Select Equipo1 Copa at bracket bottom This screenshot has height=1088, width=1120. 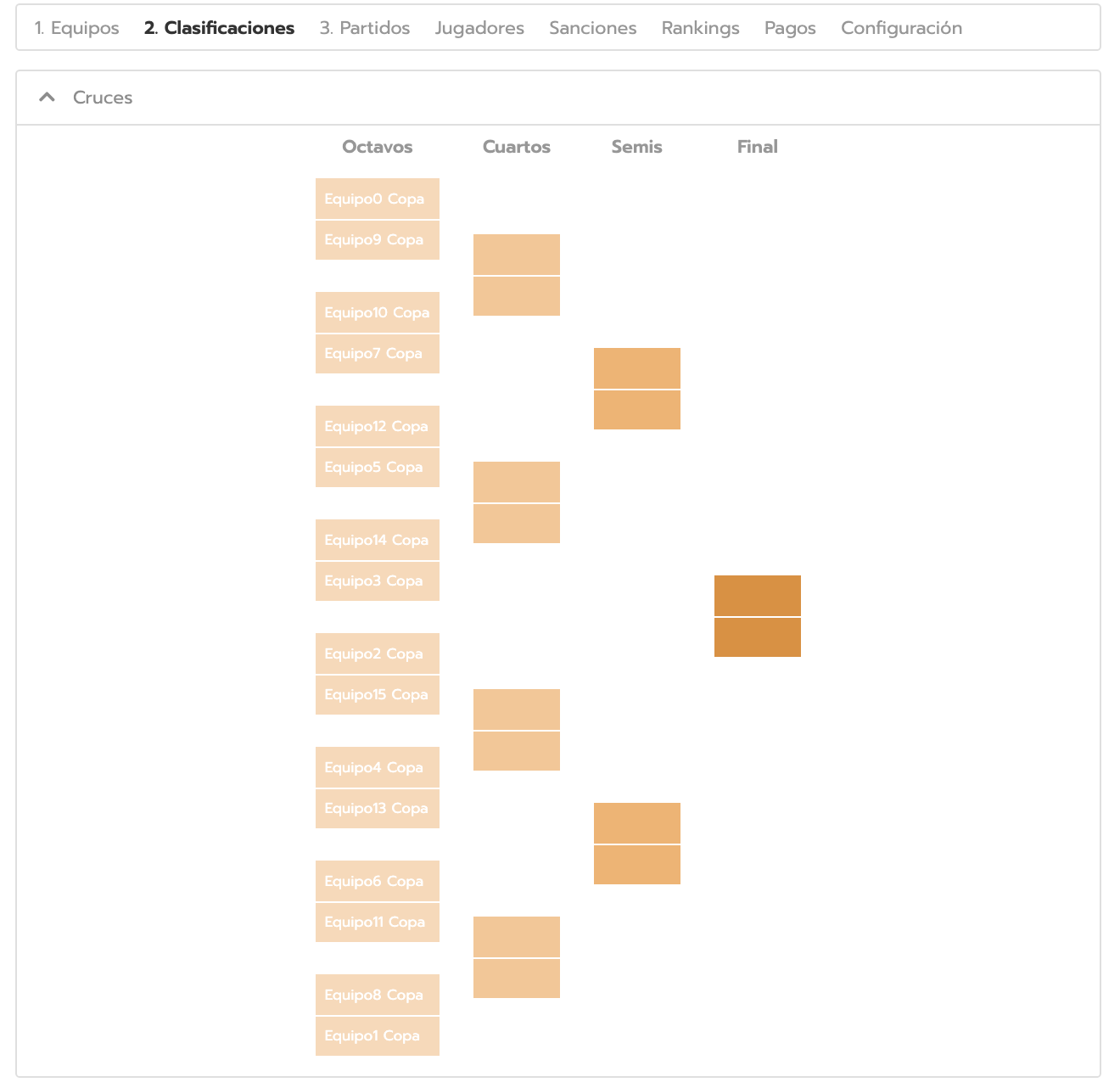pyautogui.click(x=378, y=1036)
